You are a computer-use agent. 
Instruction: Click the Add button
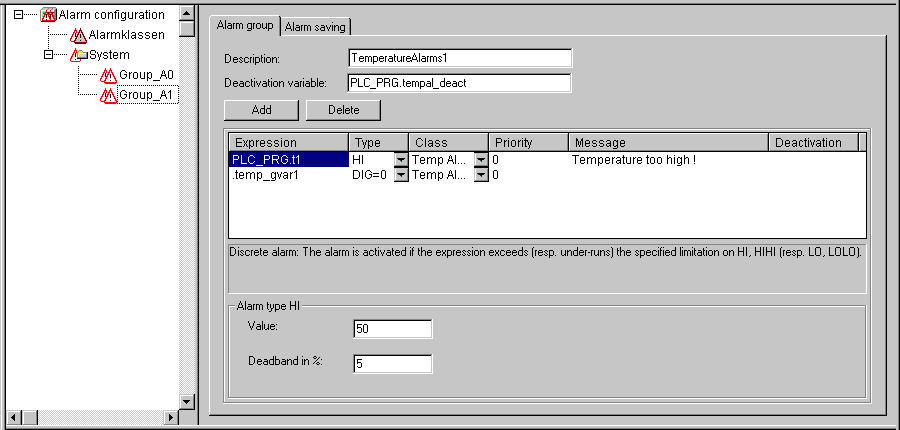click(261, 110)
